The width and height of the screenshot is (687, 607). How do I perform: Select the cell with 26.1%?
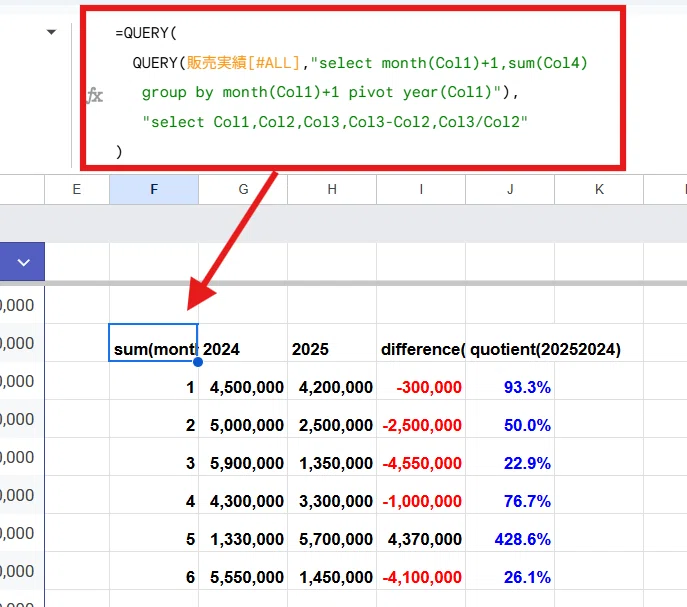510,571
